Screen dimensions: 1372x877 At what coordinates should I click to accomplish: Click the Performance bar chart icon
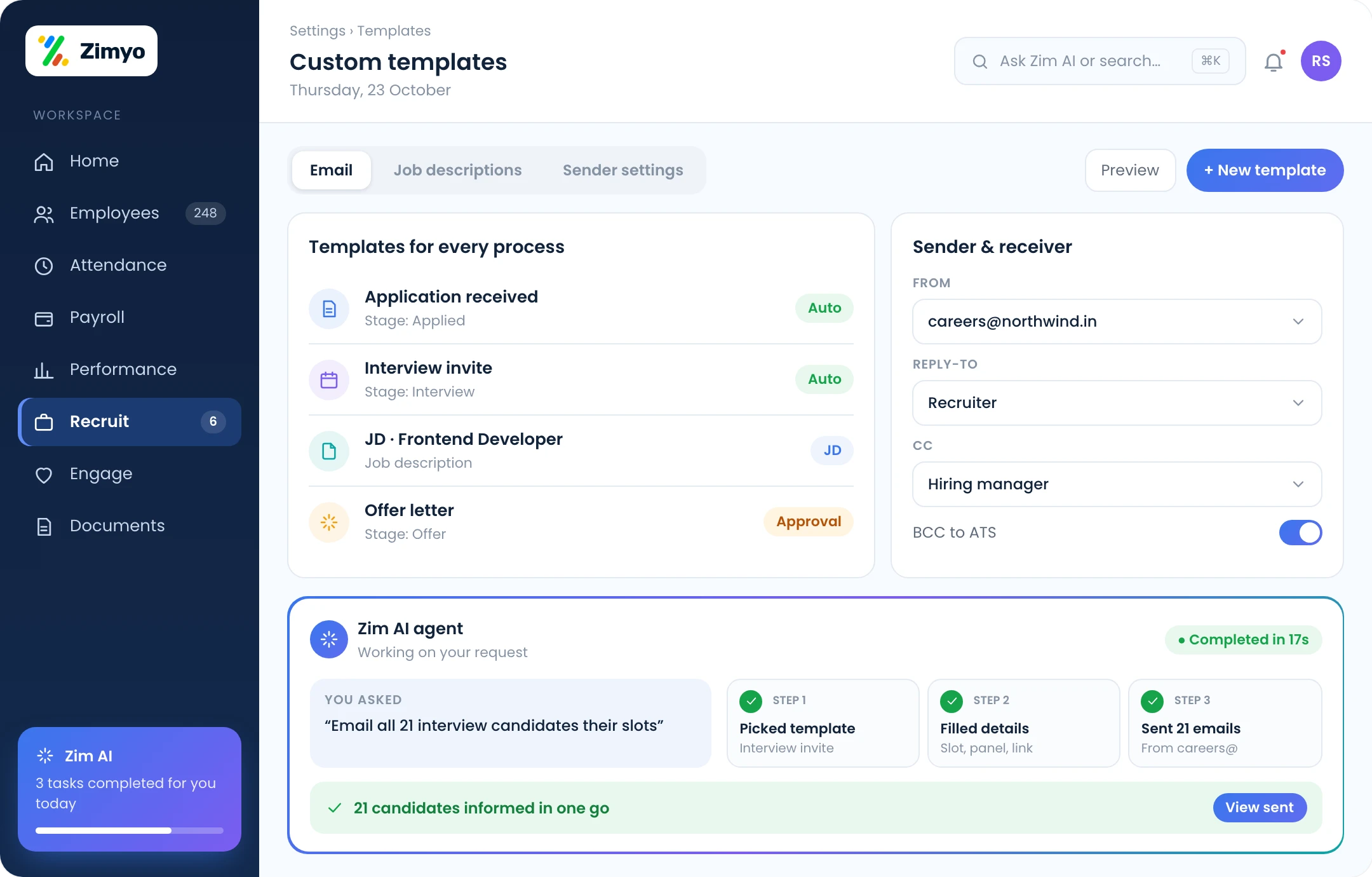(44, 370)
